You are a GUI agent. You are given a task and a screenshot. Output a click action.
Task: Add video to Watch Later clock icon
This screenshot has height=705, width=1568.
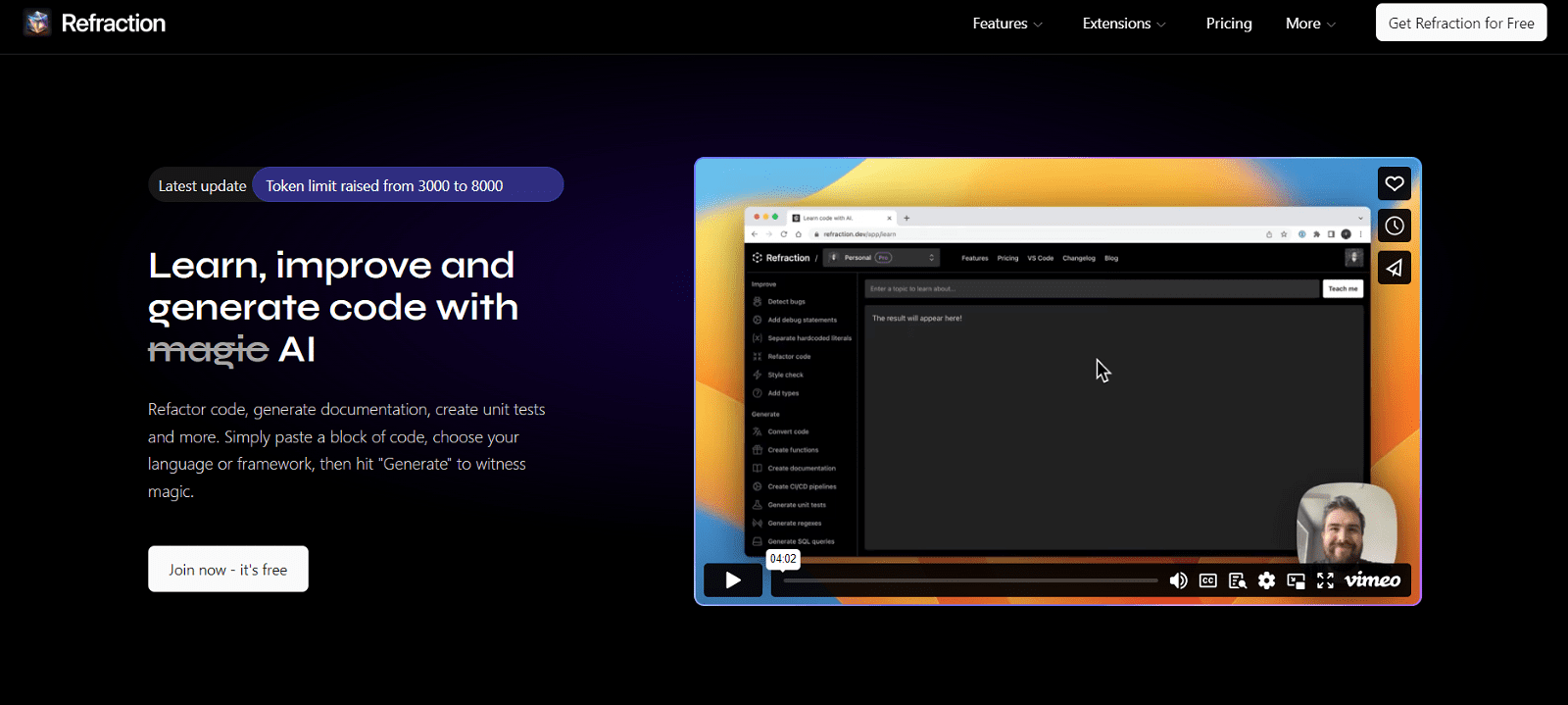tap(1394, 226)
